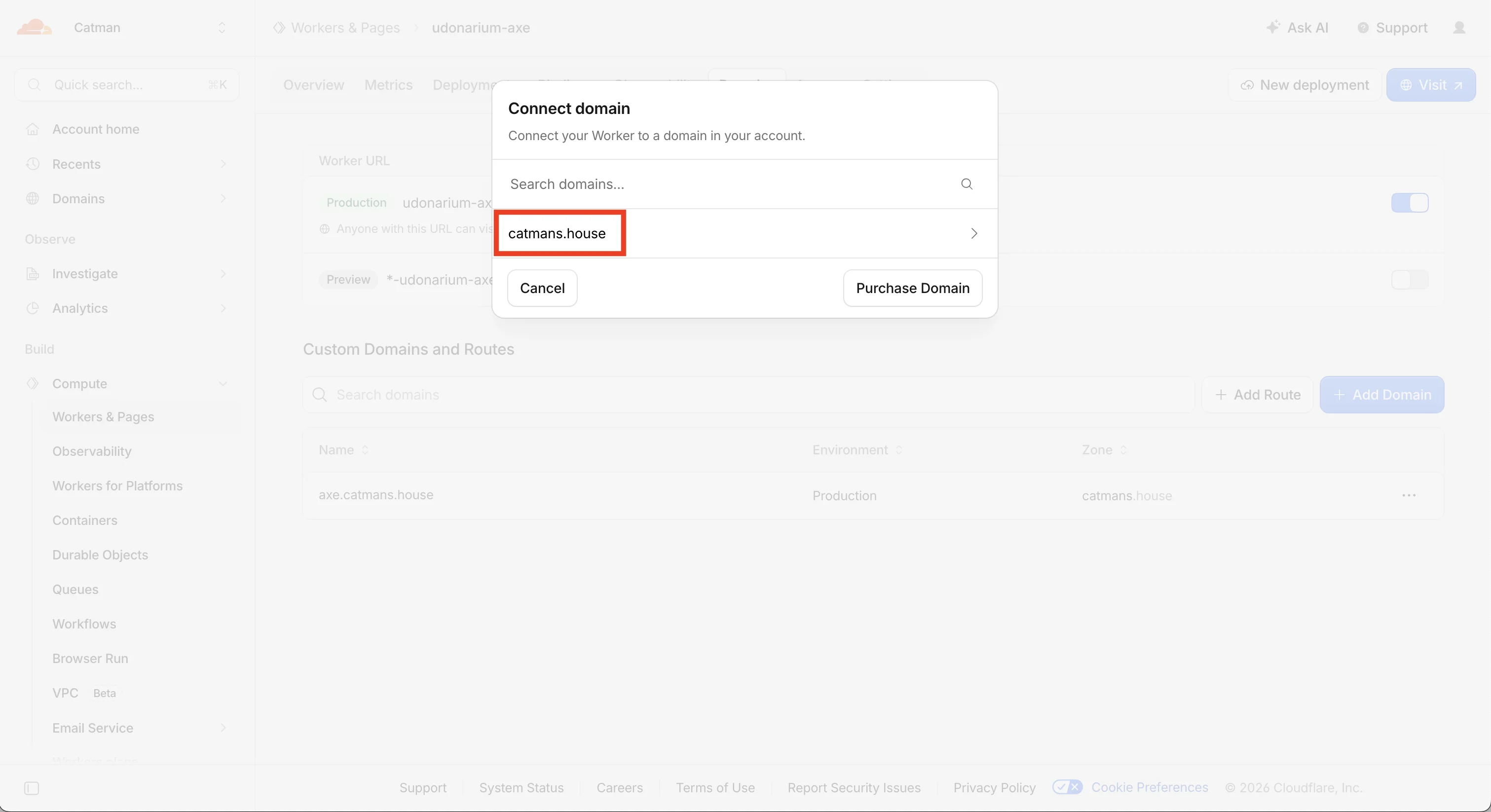Open the footer Support link
The width and height of the screenshot is (1491, 812).
coord(423,788)
